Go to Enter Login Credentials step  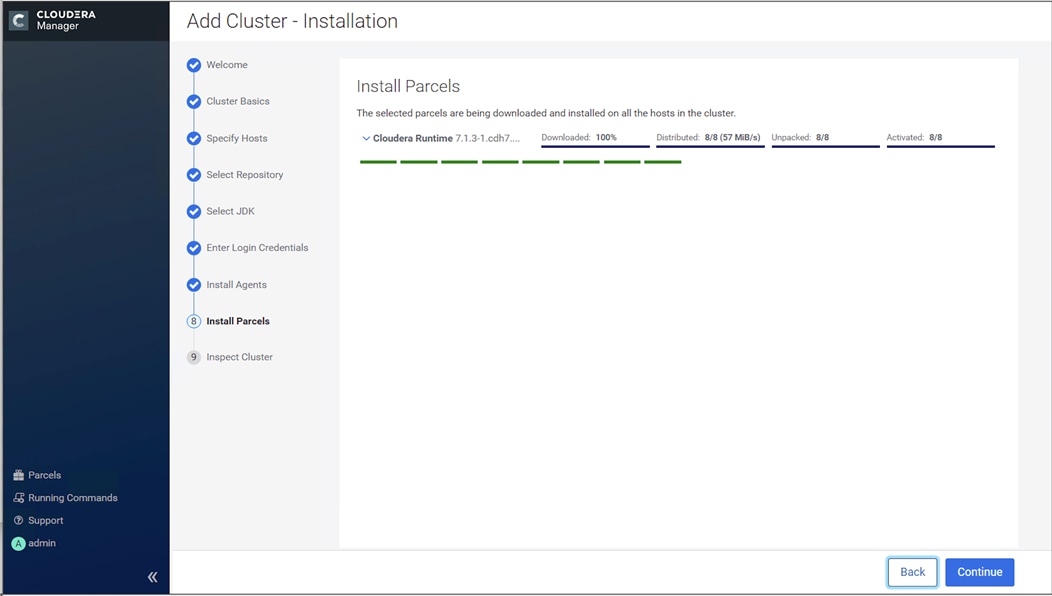tap(257, 248)
